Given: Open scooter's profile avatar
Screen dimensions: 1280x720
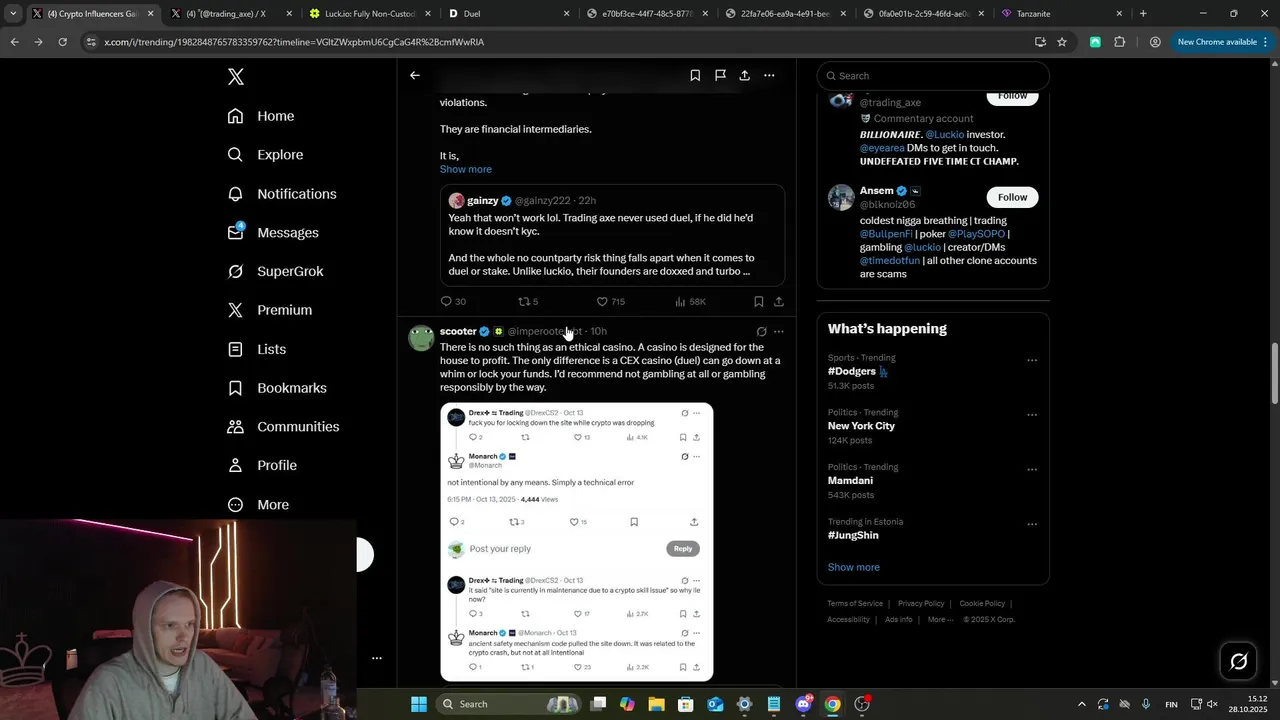Looking at the screenshot, I should pyautogui.click(x=421, y=338).
